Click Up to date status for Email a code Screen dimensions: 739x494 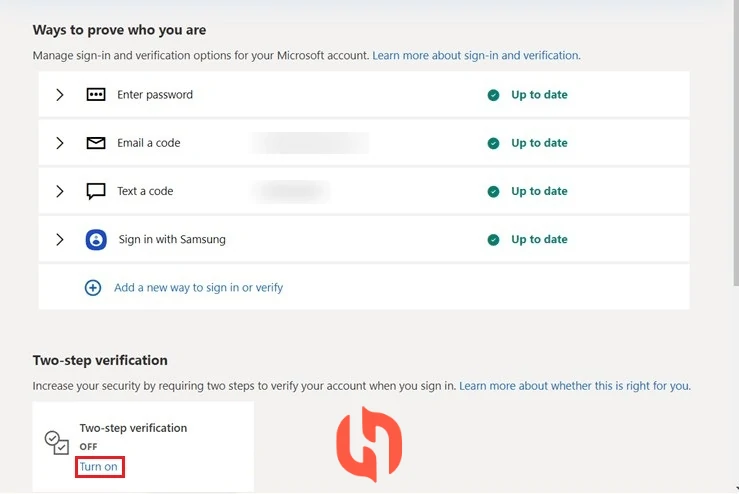pyautogui.click(x=539, y=143)
